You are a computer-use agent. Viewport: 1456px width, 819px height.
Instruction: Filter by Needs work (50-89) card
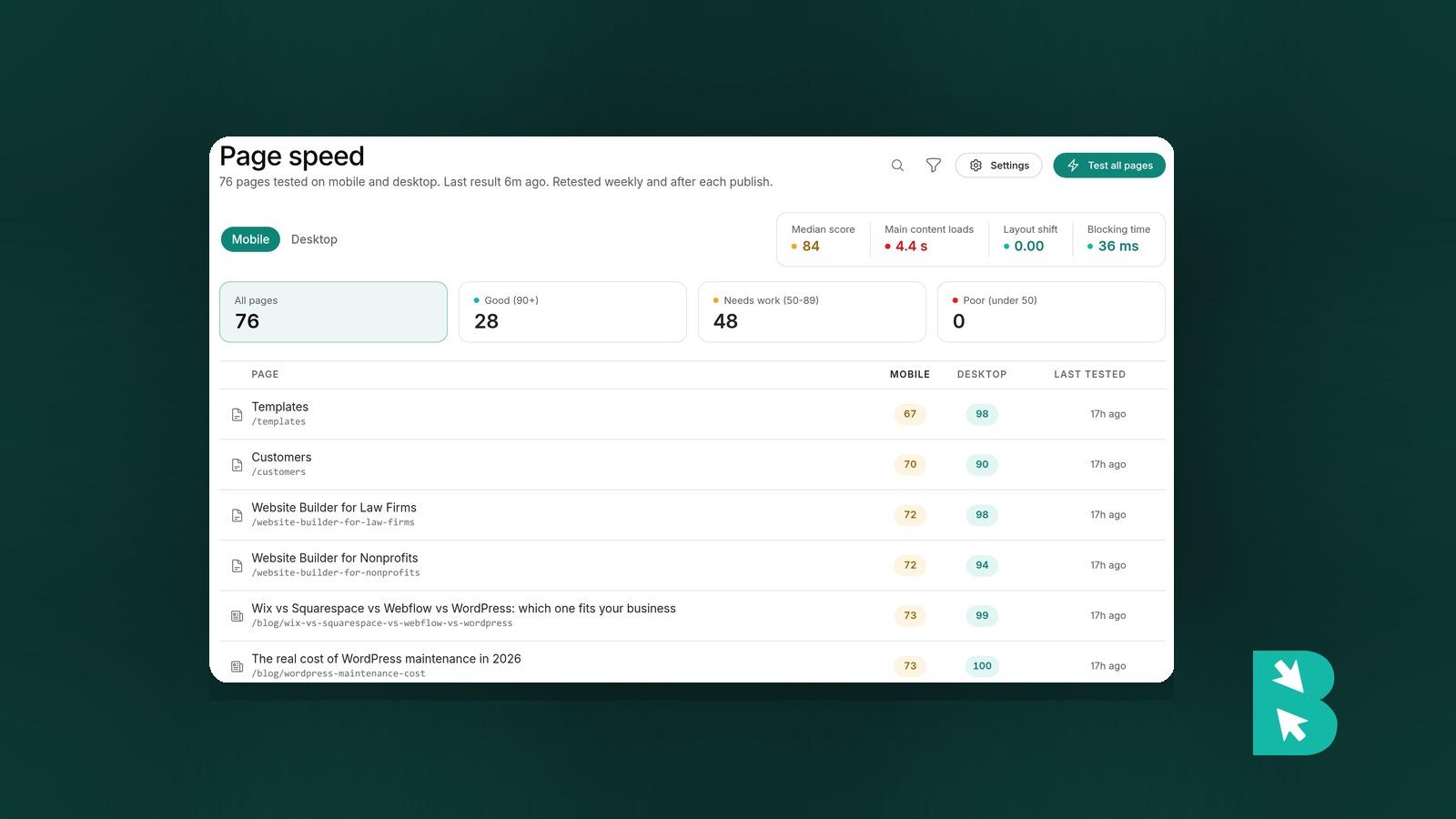pyautogui.click(x=812, y=312)
